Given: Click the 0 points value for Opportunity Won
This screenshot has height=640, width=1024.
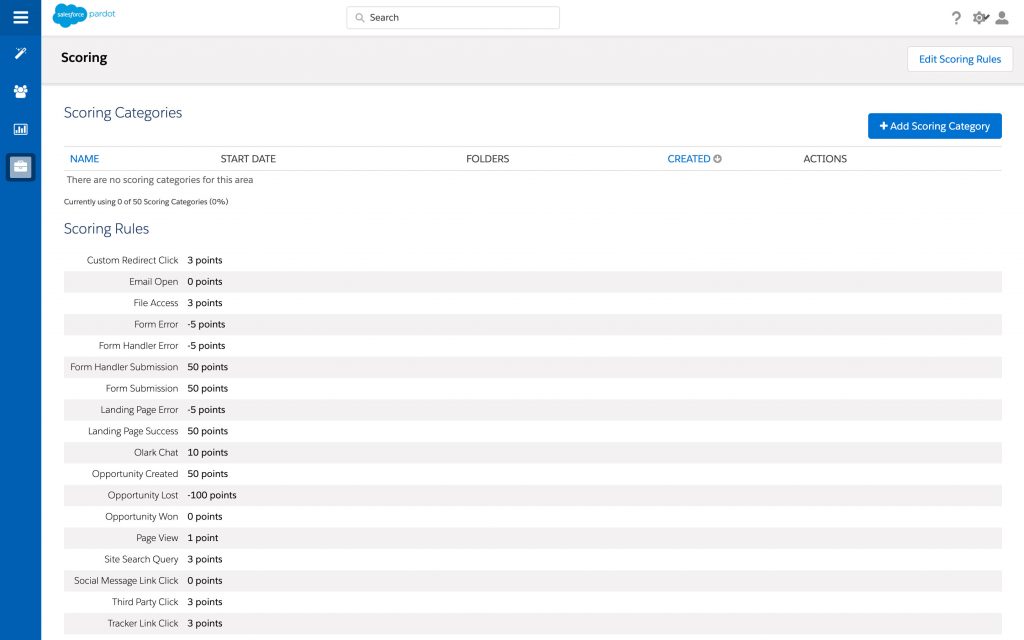Looking at the screenshot, I should [x=205, y=517].
